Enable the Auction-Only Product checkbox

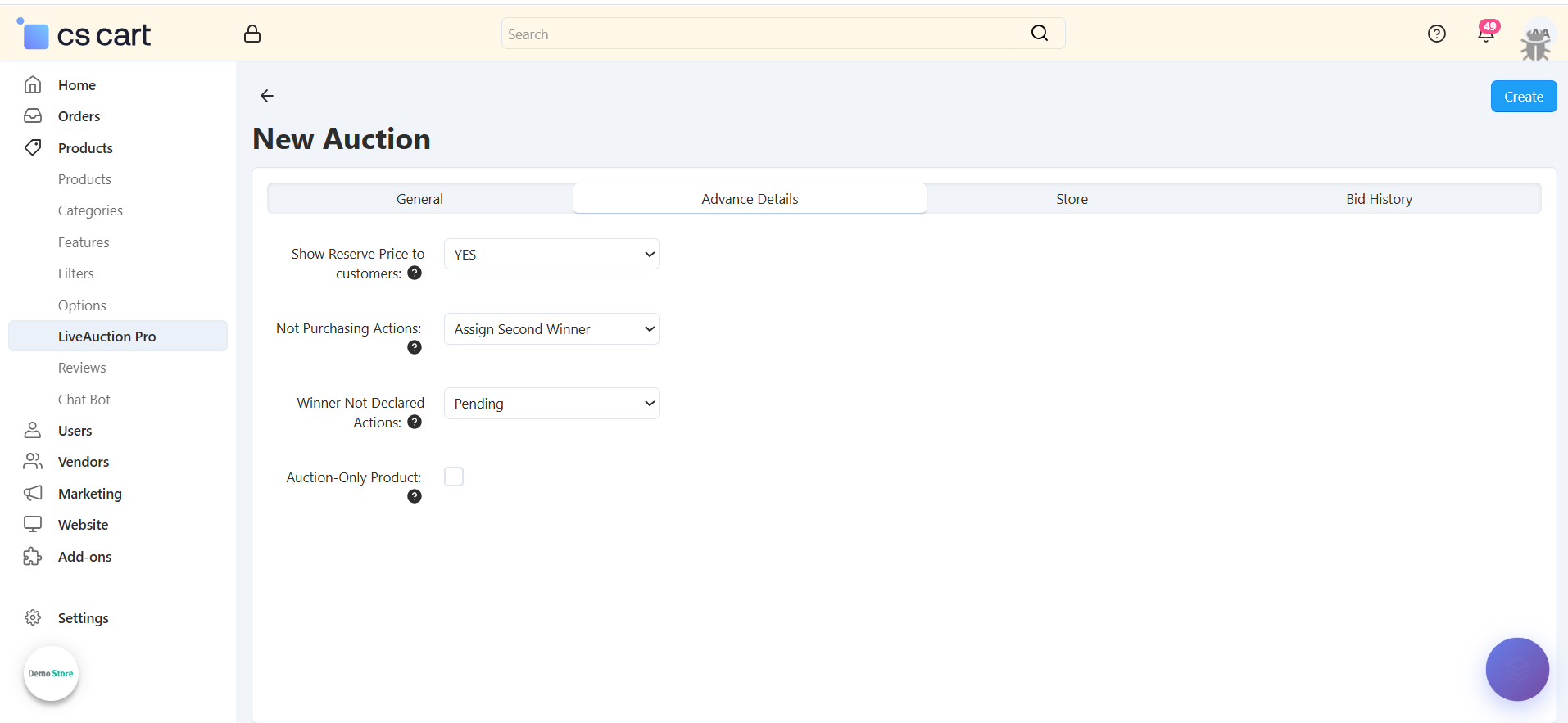[454, 477]
